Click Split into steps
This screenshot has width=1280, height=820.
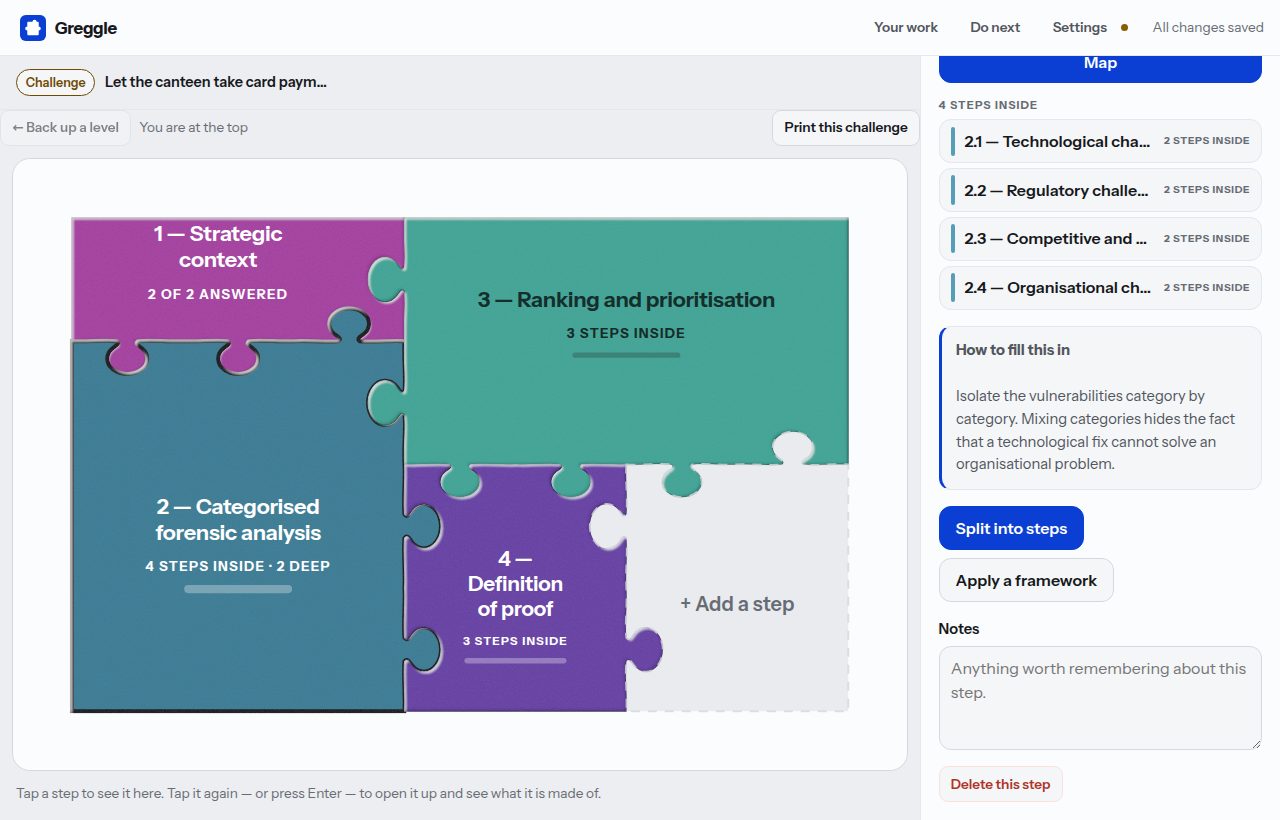pos(1011,528)
